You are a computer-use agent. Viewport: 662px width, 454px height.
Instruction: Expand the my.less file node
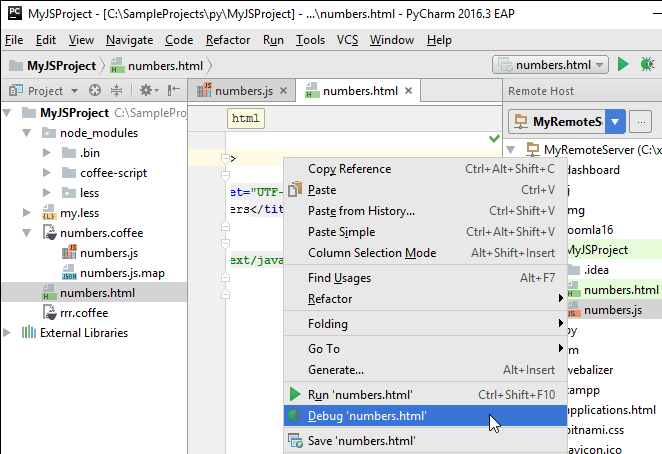27,213
